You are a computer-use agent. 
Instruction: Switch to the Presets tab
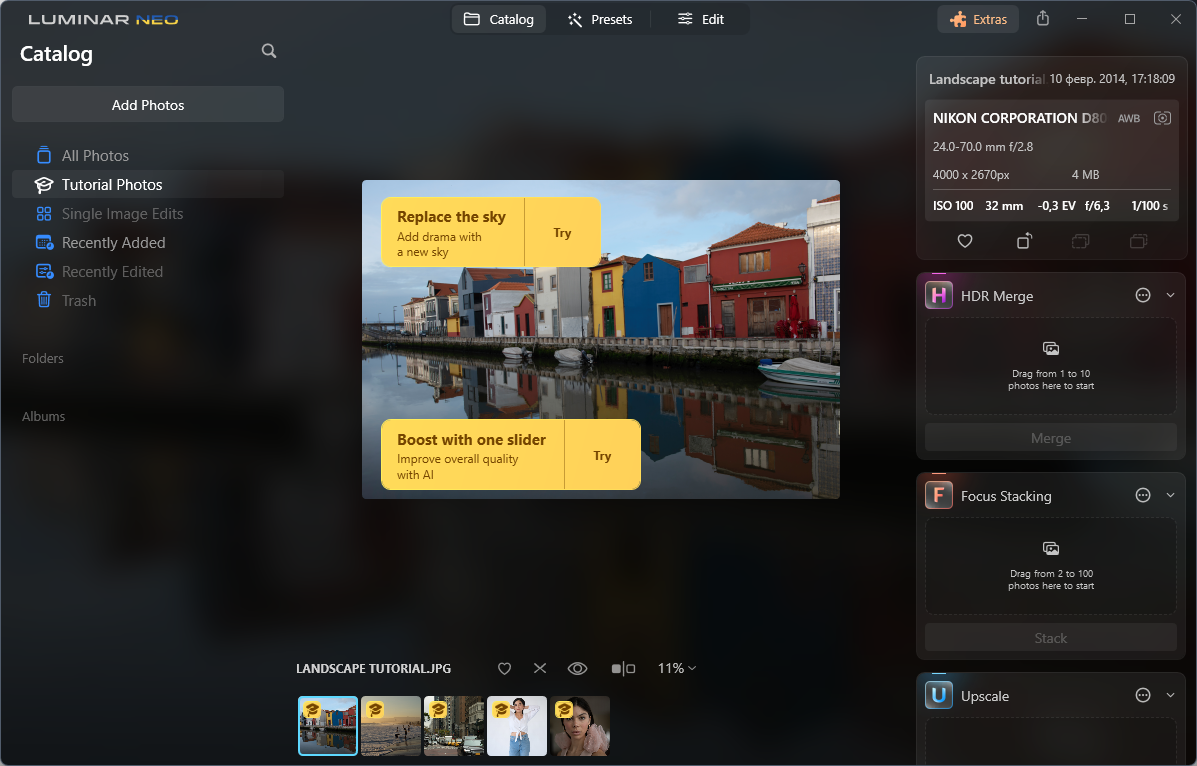(600, 18)
